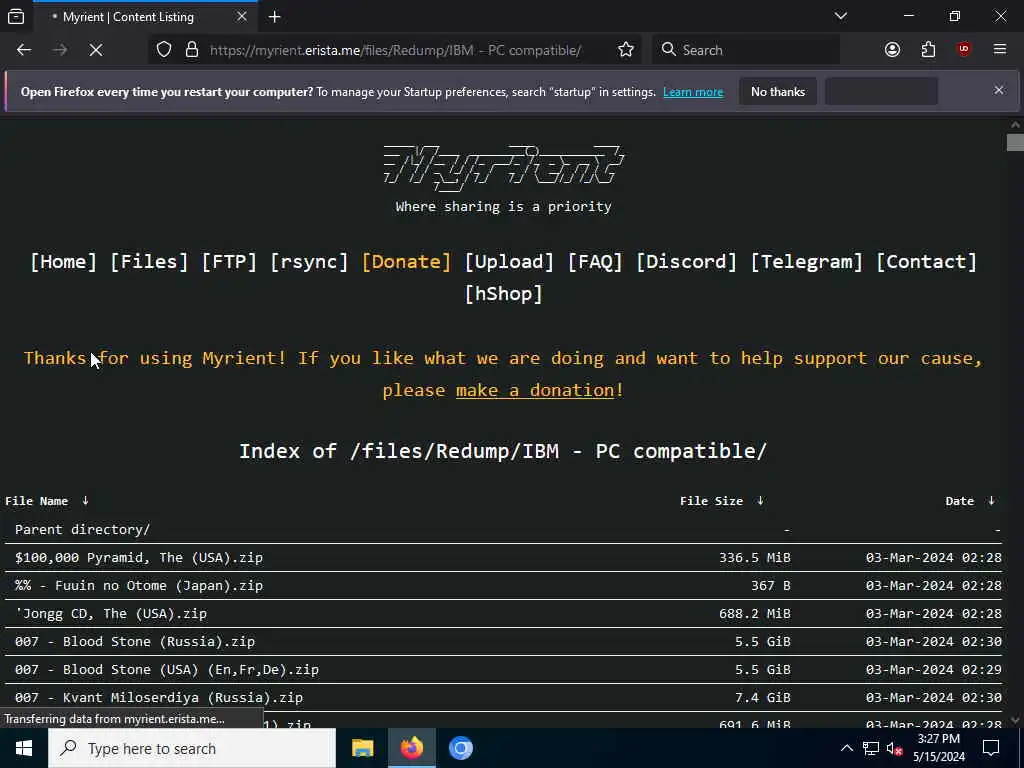This screenshot has width=1024, height=768.
Task: Sort listing by File Size arrow
Action: (x=760, y=500)
